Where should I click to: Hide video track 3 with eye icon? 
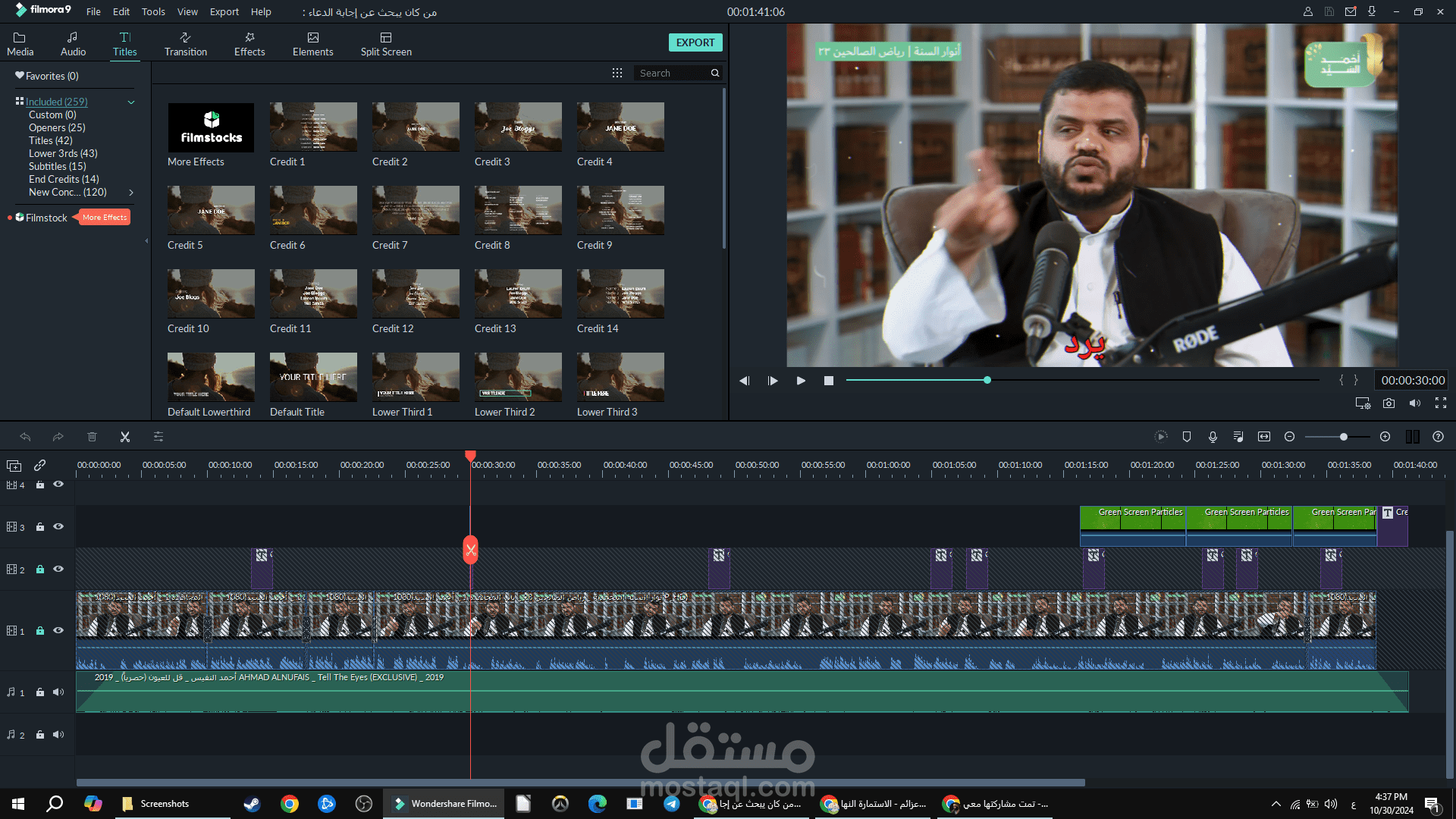coord(58,527)
